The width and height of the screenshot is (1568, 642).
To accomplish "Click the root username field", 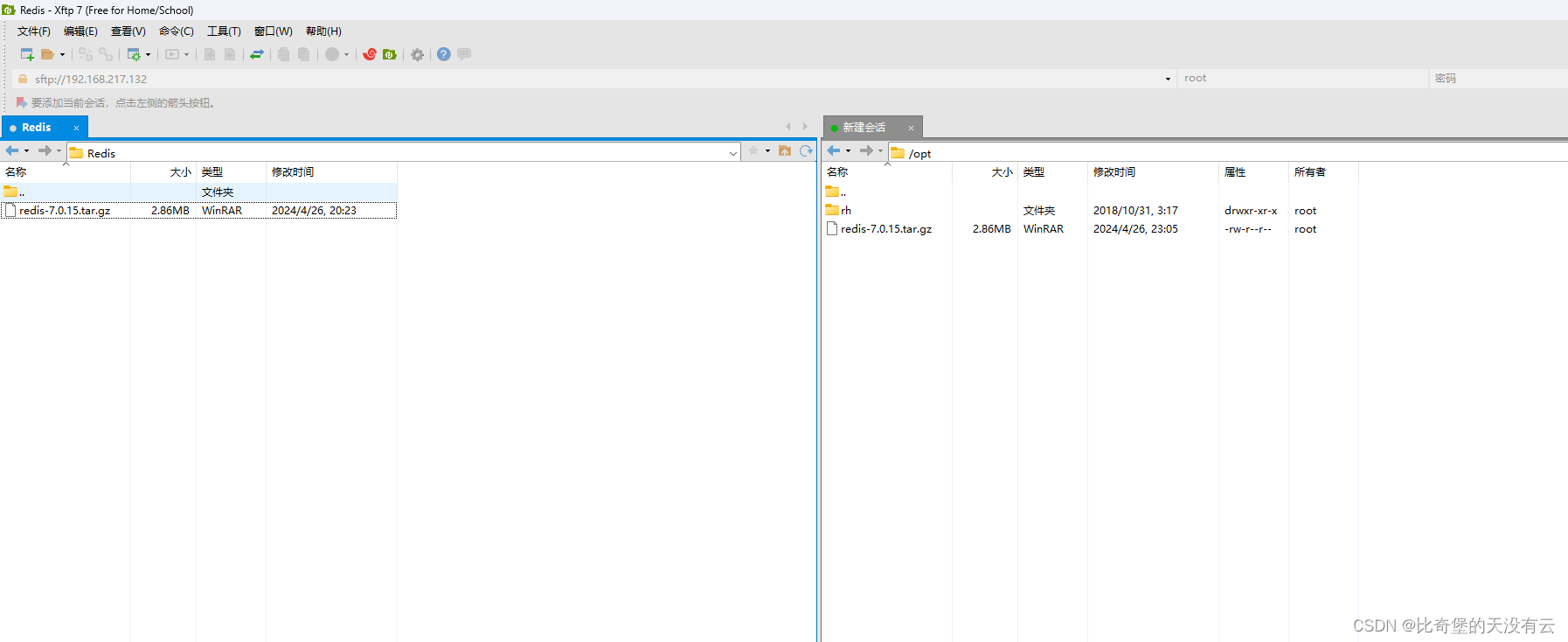I will point(1302,79).
